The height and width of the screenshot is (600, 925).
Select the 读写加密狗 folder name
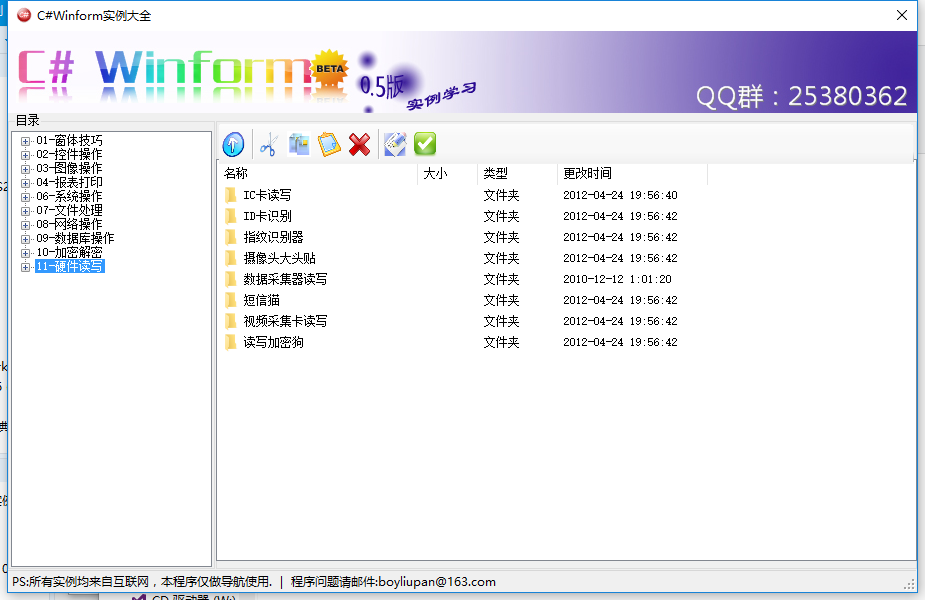click(x=273, y=342)
